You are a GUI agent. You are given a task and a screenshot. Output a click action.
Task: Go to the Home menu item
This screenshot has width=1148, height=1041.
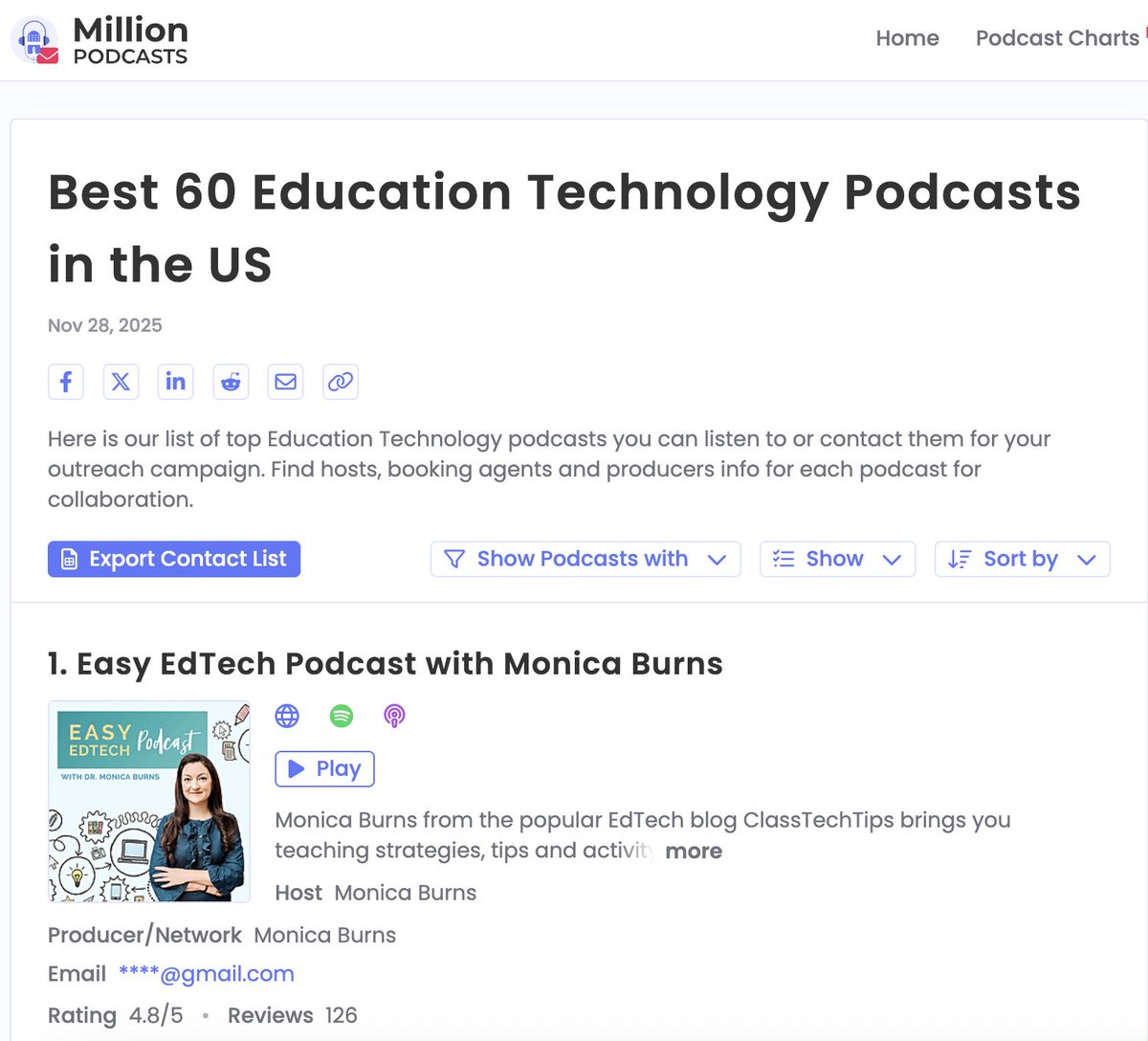coord(907,38)
